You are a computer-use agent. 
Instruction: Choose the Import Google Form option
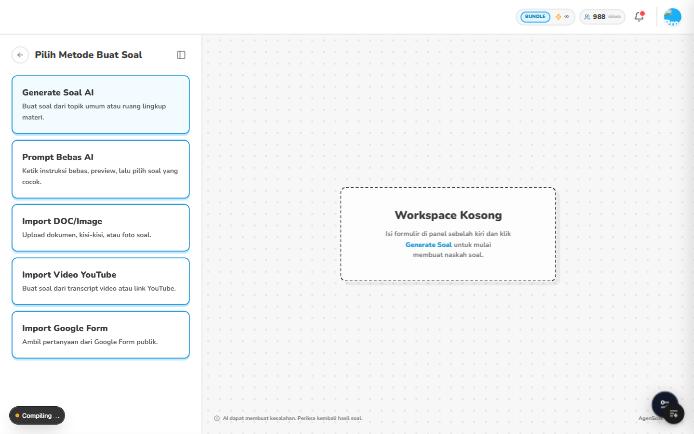tap(101, 335)
